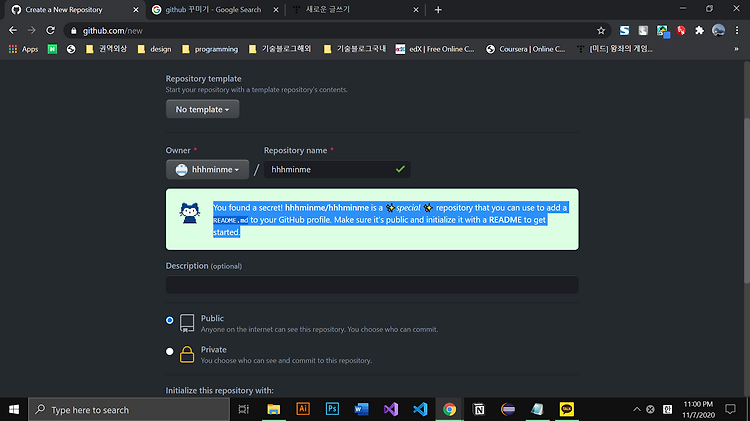
Task: Open the design bookmarks folder
Action: tap(154, 49)
